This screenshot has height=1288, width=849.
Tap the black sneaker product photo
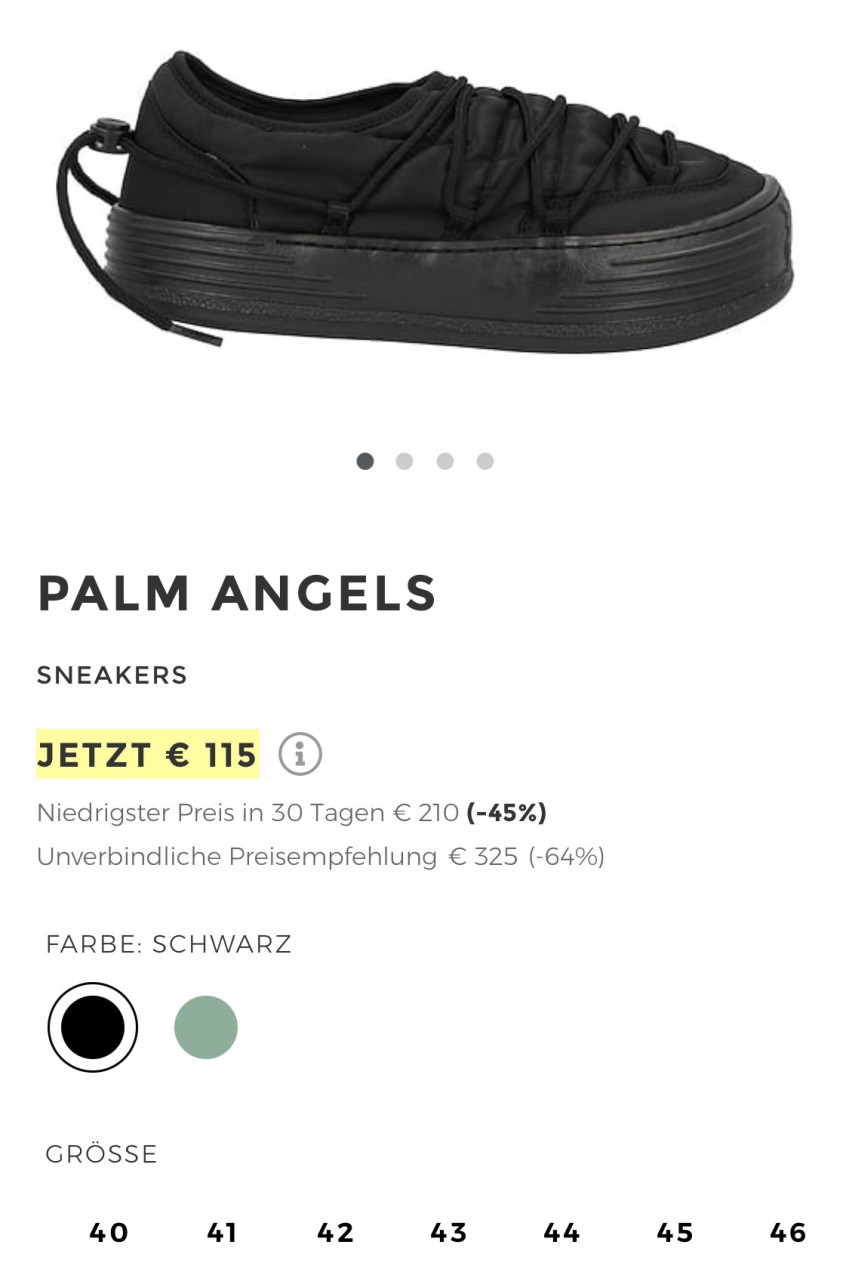point(424,203)
